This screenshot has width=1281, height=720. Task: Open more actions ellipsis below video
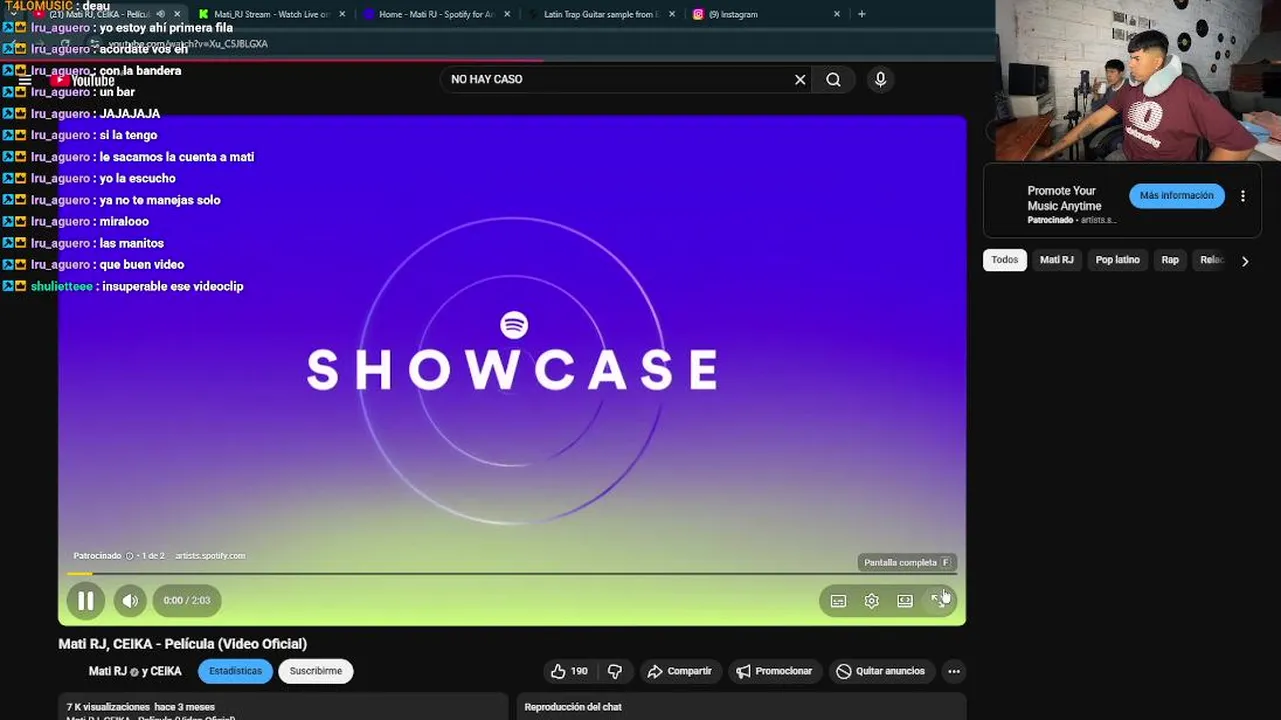[x=954, y=671]
